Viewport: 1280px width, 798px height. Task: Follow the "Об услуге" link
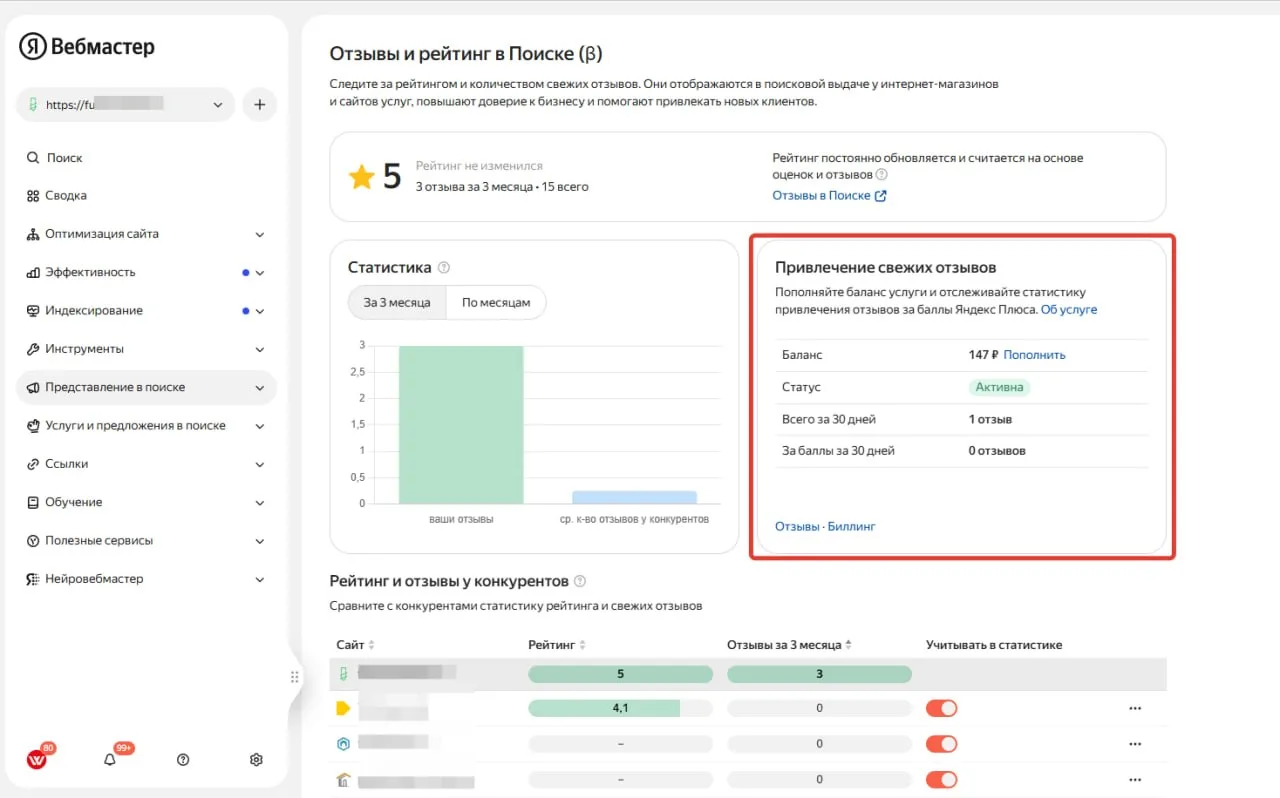click(1069, 310)
